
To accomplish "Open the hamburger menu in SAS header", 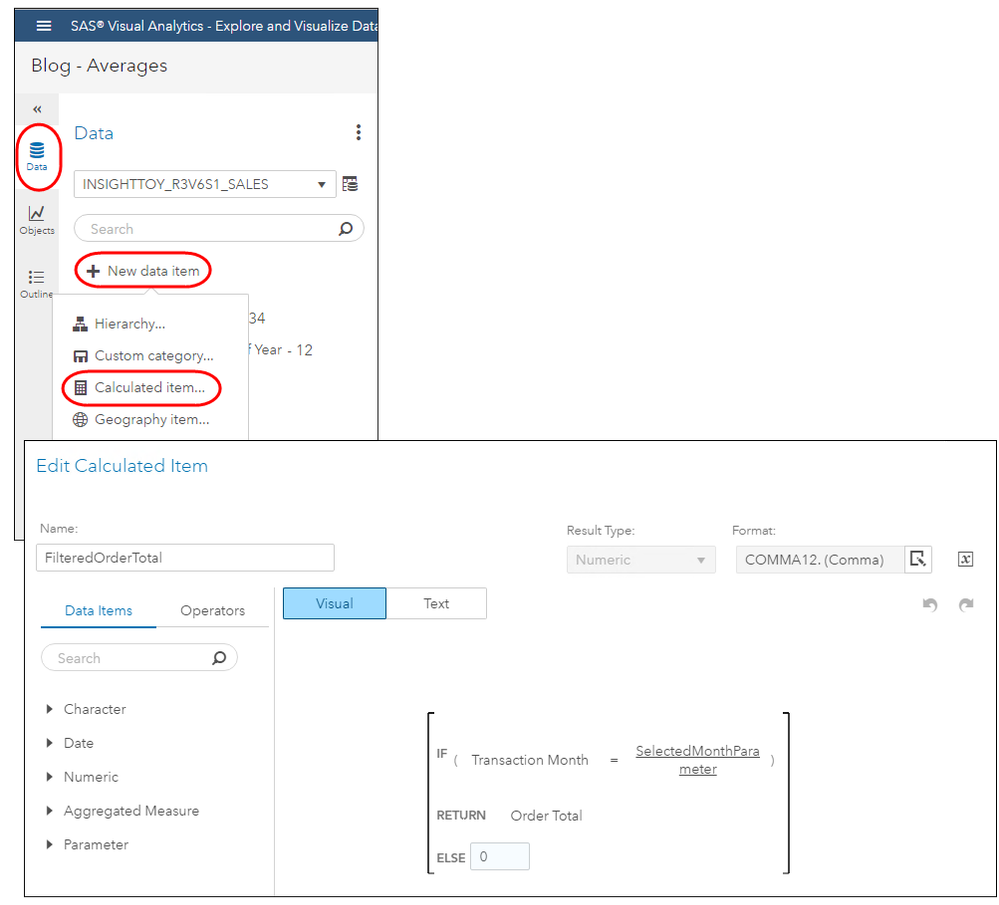I will pos(43,25).
